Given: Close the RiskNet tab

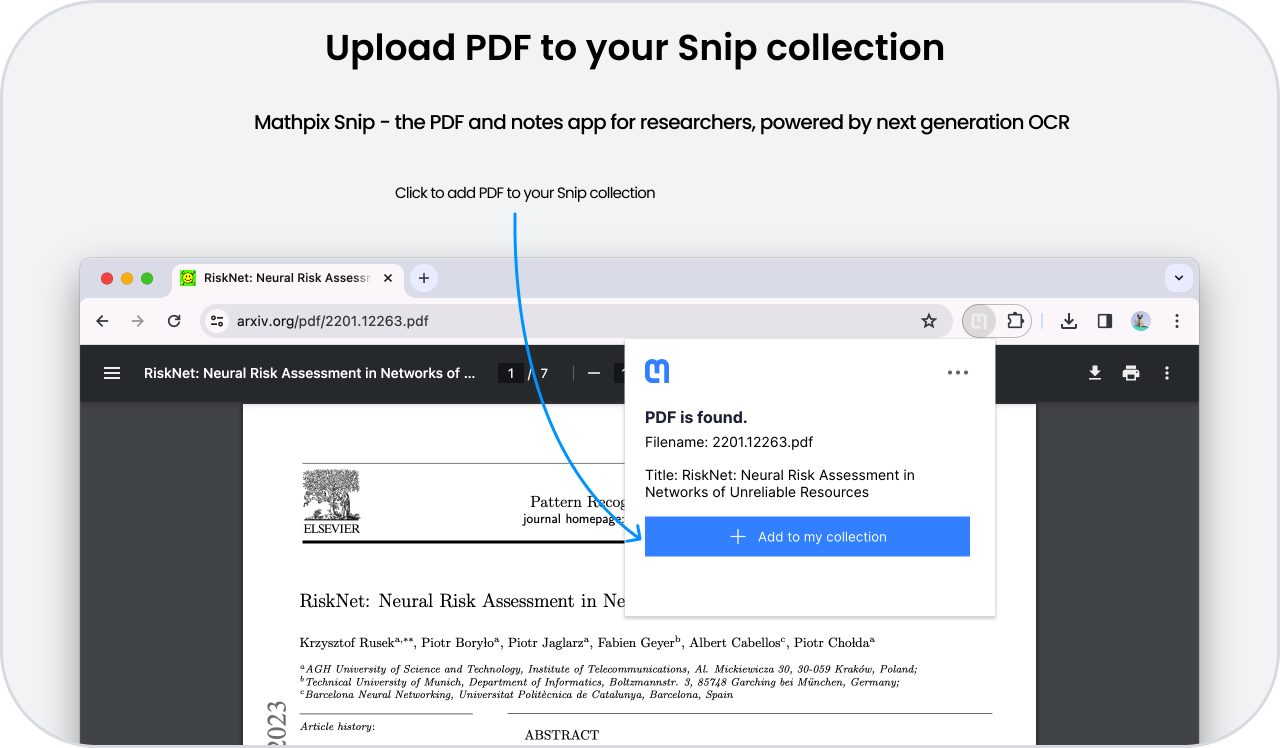Looking at the screenshot, I should pos(388,278).
